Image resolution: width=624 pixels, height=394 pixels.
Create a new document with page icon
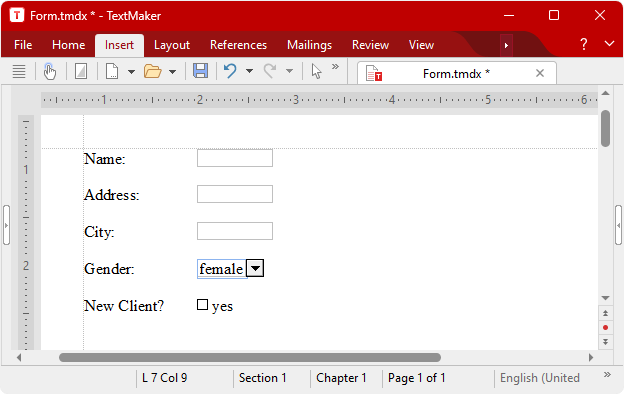[112, 72]
